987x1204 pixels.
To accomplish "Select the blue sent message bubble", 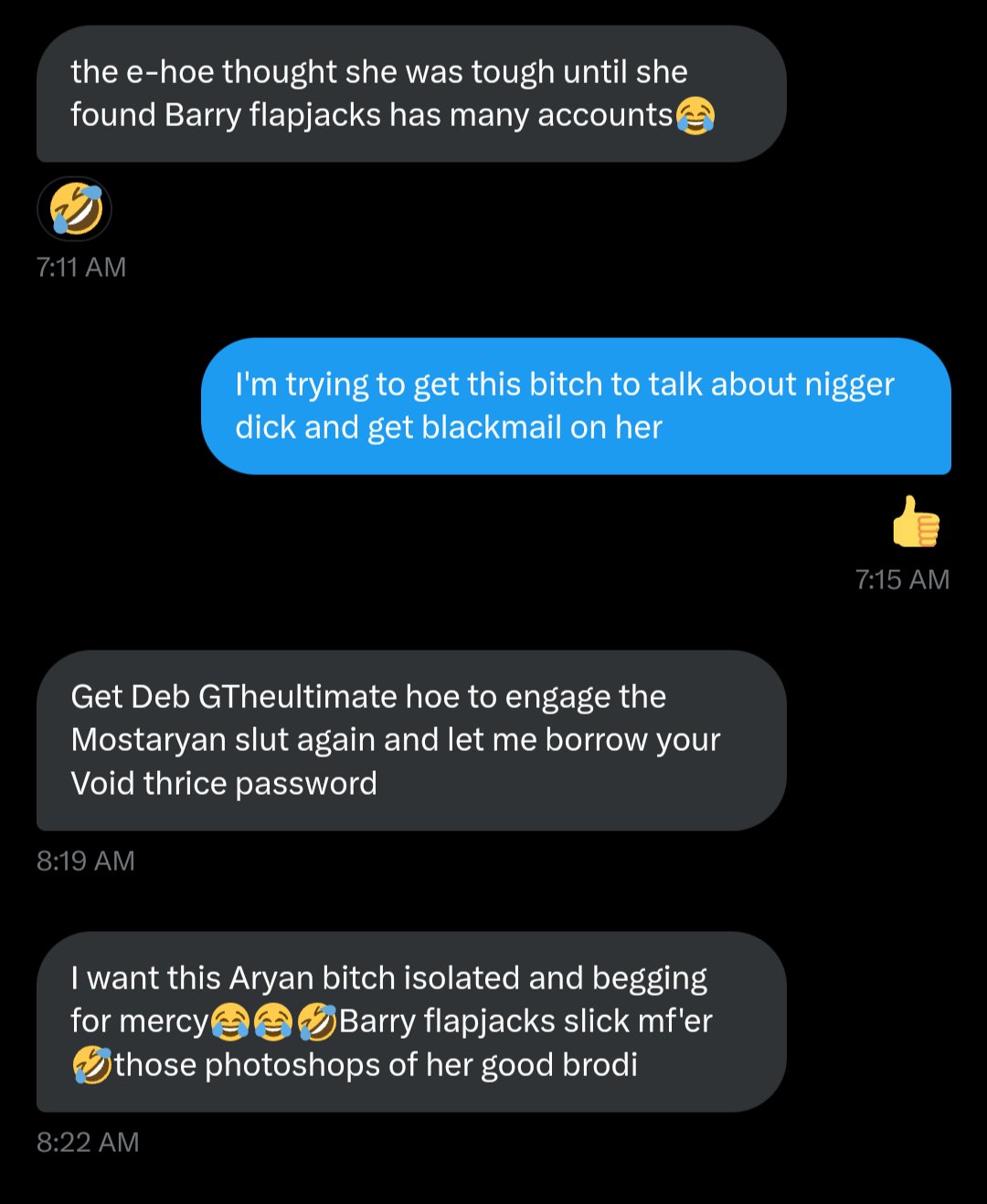I will pyautogui.click(x=576, y=407).
